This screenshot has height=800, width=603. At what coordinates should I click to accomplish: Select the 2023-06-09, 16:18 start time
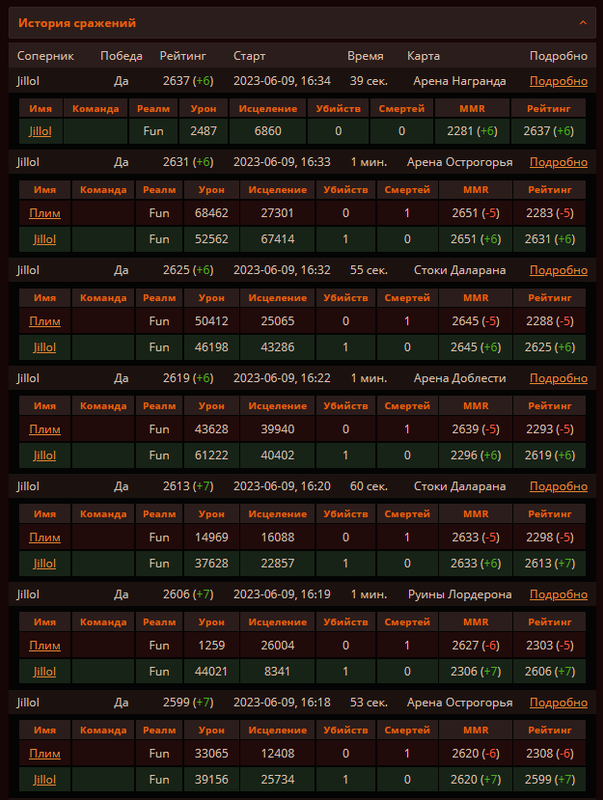pos(282,703)
